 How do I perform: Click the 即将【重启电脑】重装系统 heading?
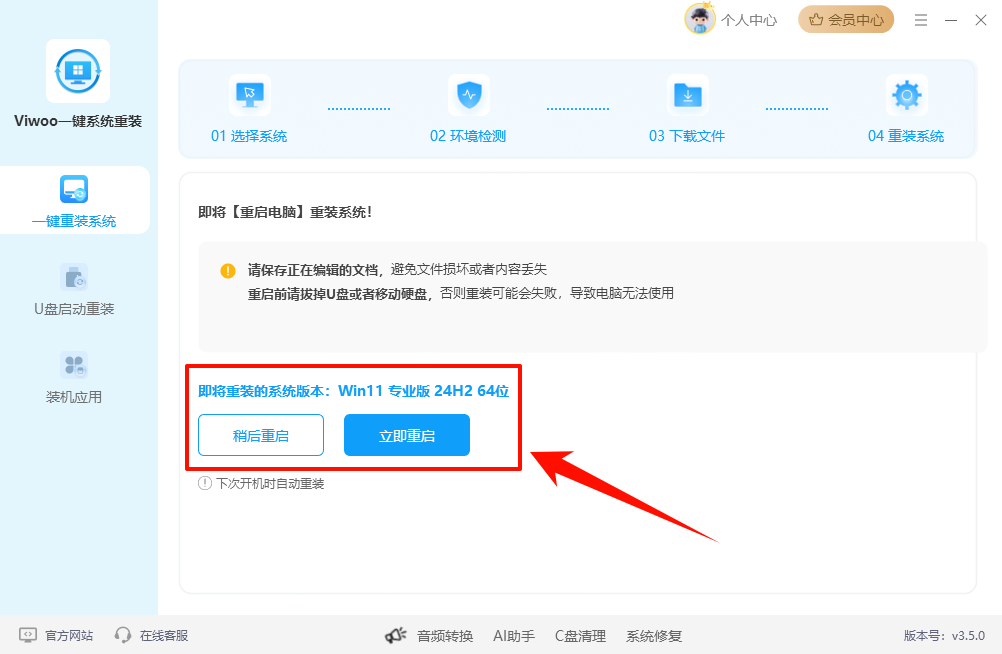coord(285,212)
